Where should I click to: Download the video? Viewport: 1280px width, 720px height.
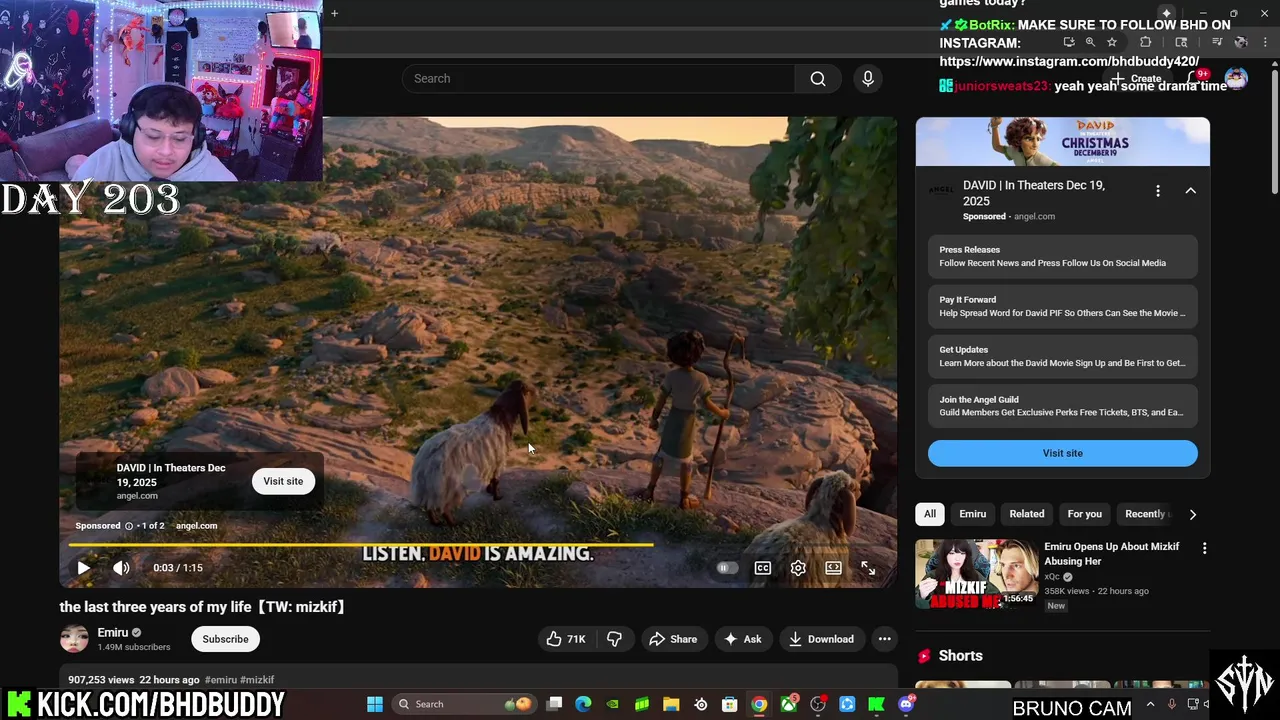click(821, 639)
